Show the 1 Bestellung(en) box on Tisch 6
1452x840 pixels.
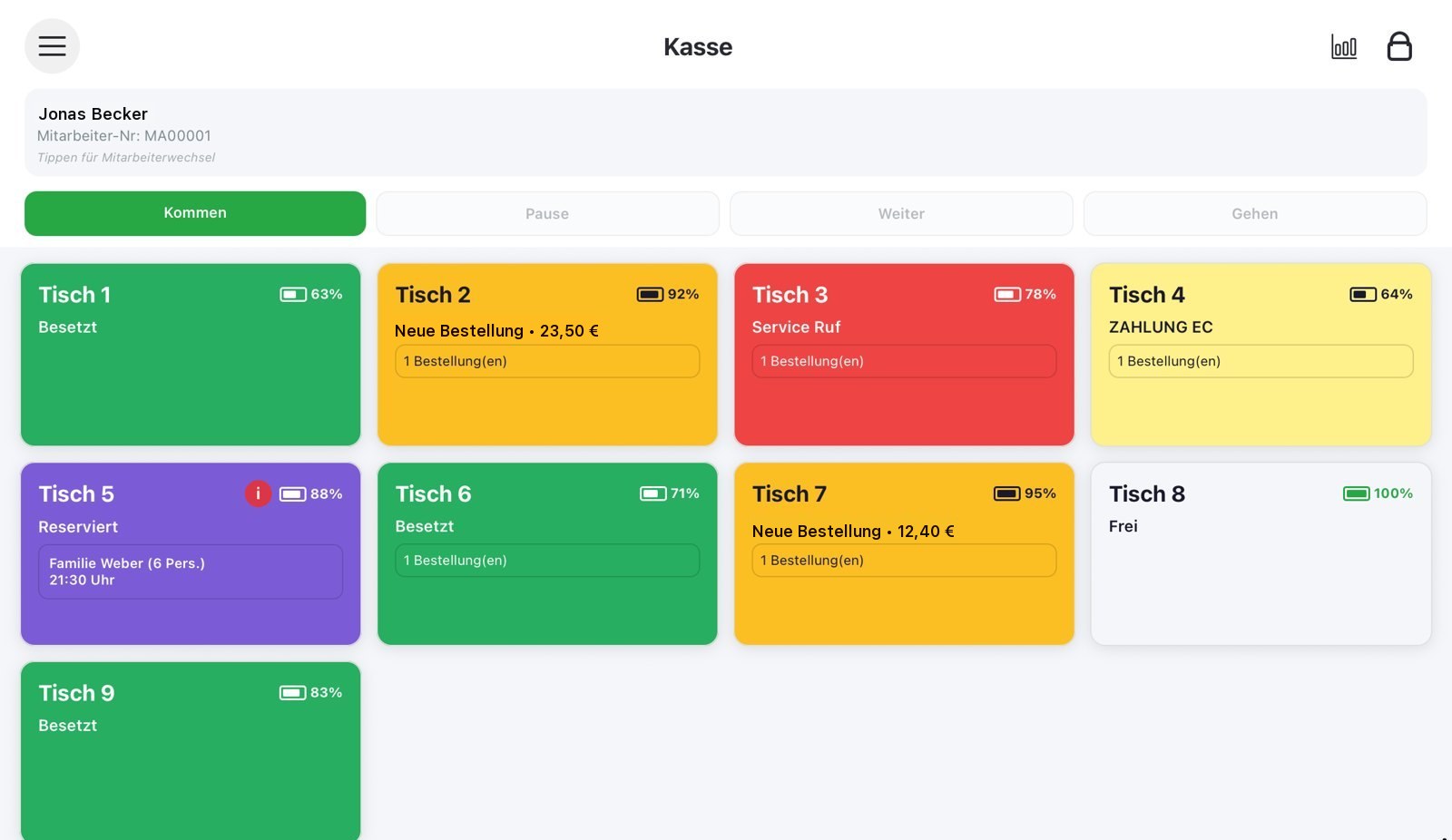[x=547, y=561]
